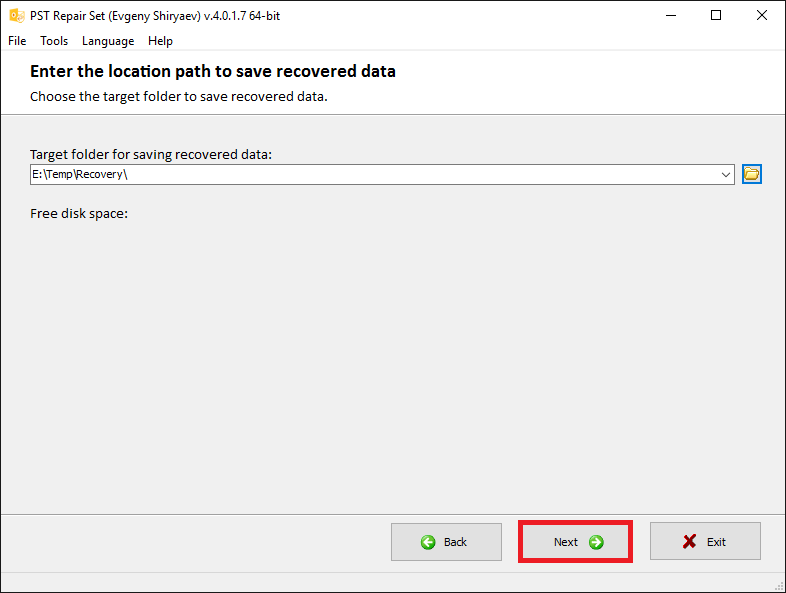Expand the target folder dropdown arrow

(725, 174)
